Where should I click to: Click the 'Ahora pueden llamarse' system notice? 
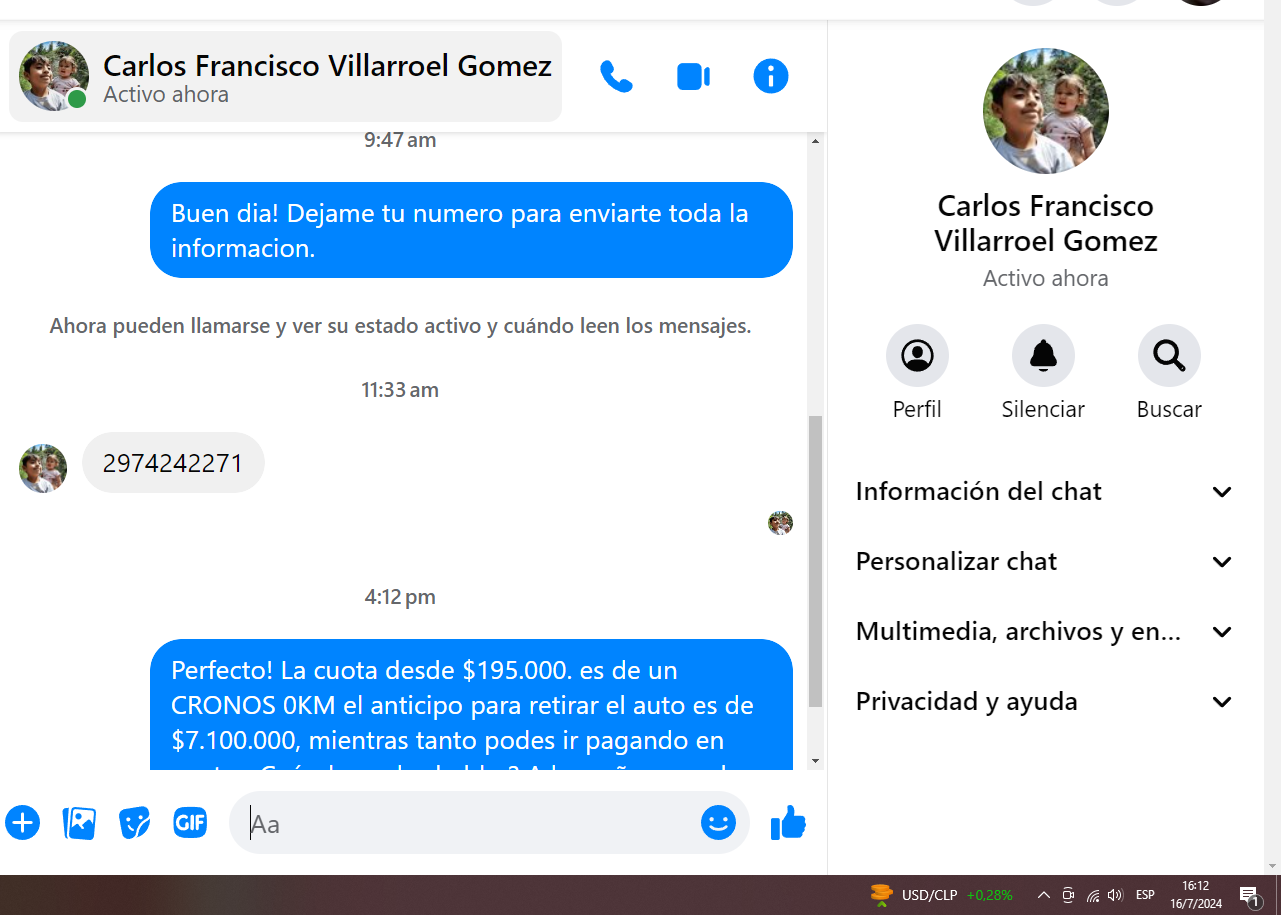[400, 326]
